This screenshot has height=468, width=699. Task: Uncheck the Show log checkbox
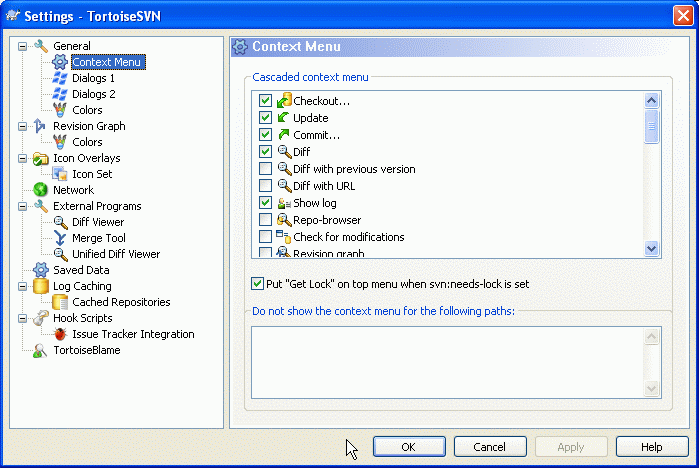click(x=265, y=203)
